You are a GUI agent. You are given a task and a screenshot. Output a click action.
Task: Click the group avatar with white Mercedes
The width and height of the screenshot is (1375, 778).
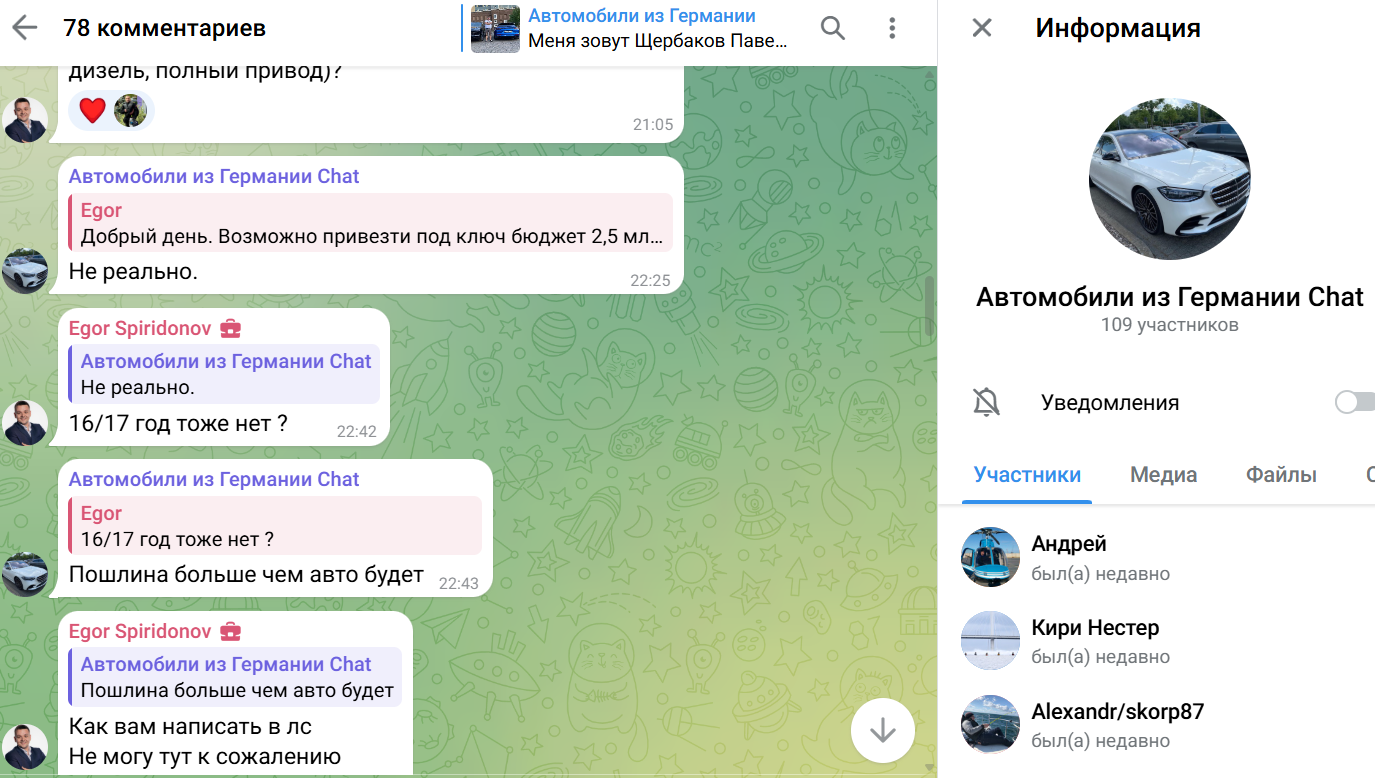pos(1169,179)
